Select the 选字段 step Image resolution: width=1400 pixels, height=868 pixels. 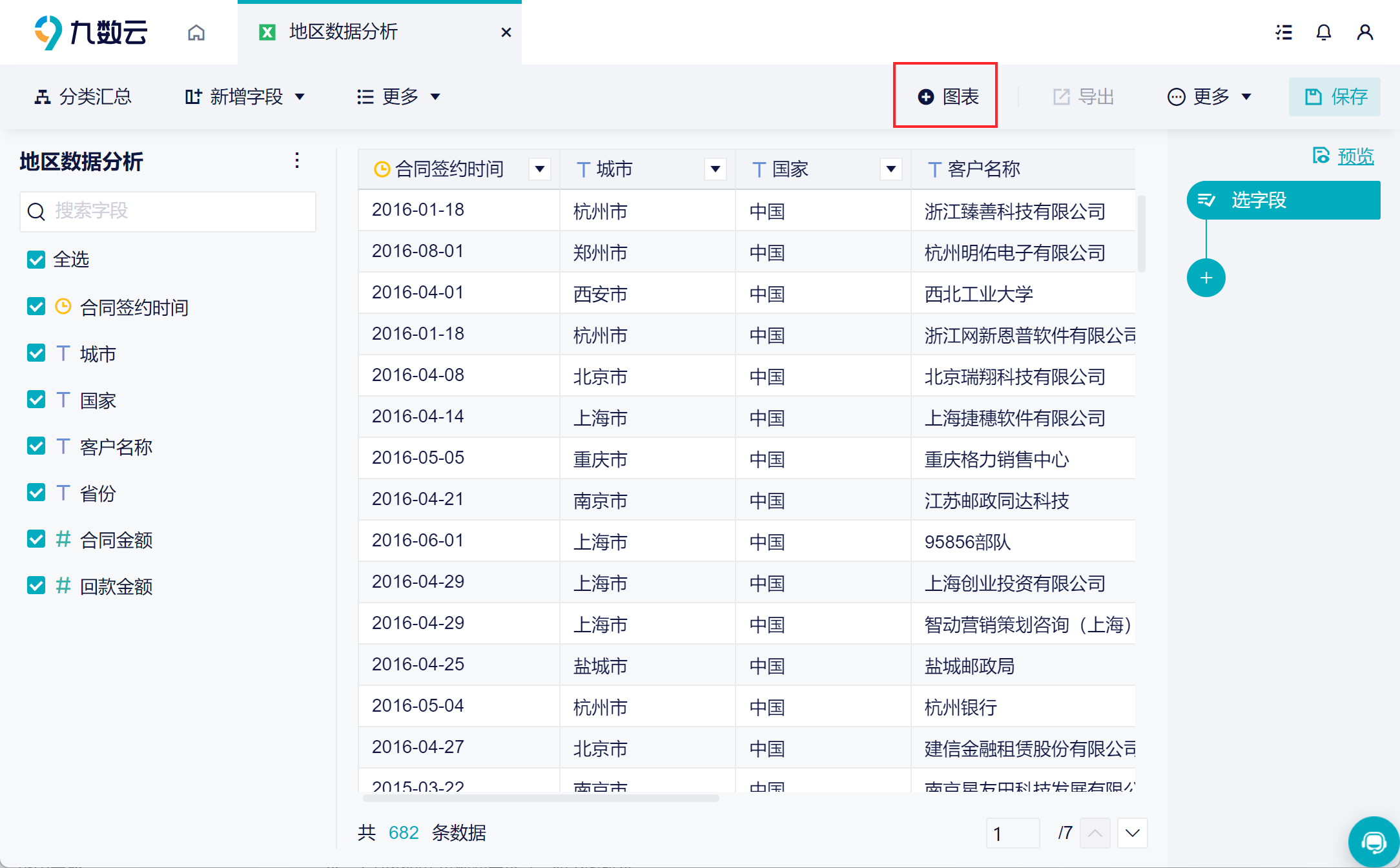(x=1282, y=200)
